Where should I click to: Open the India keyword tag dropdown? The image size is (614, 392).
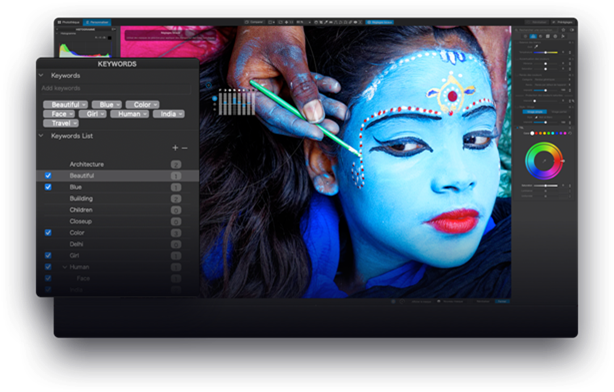[181, 114]
